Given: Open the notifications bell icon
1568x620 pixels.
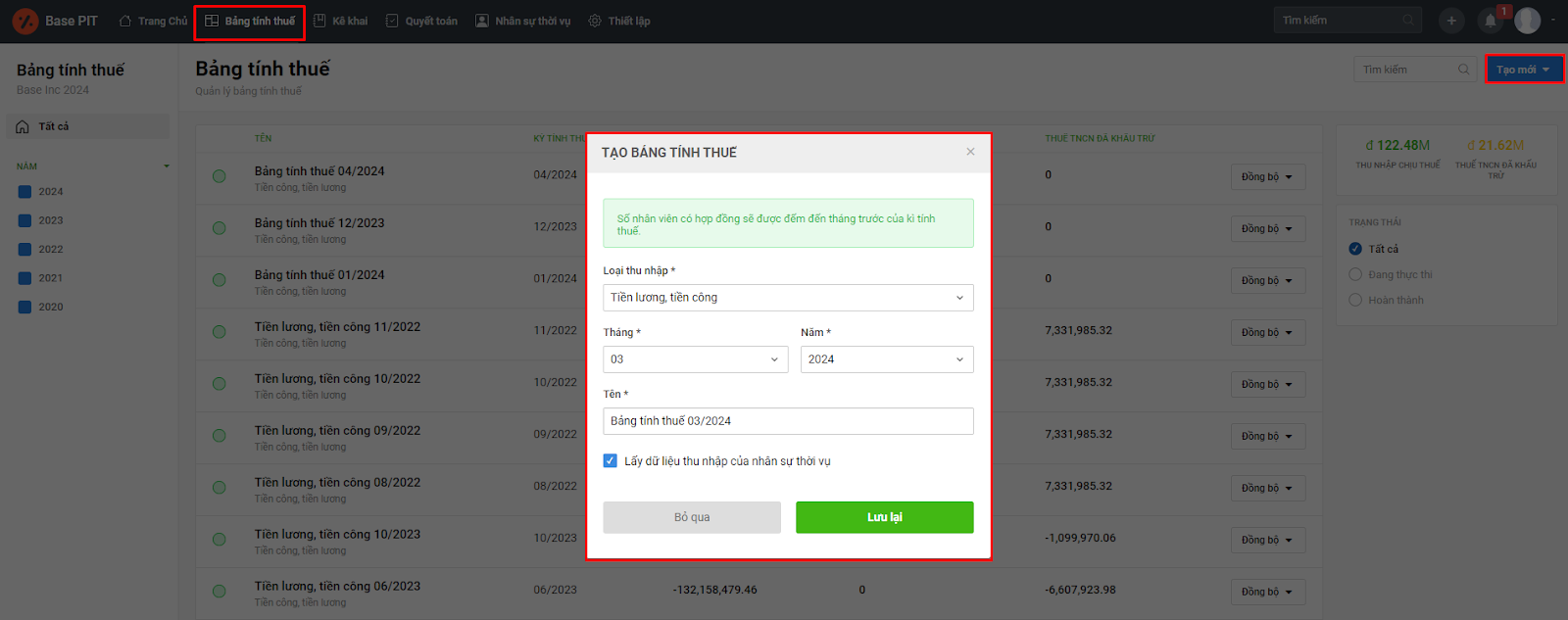Looking at the screenshot, I should click(1490, 21).
